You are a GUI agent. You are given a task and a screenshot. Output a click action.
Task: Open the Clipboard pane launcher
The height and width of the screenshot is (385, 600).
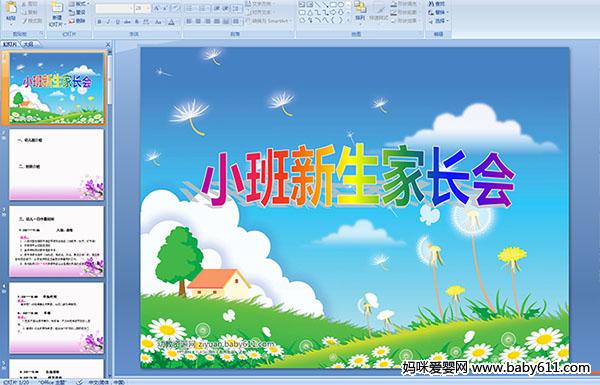pyautogui.click(x=41, y=34)
